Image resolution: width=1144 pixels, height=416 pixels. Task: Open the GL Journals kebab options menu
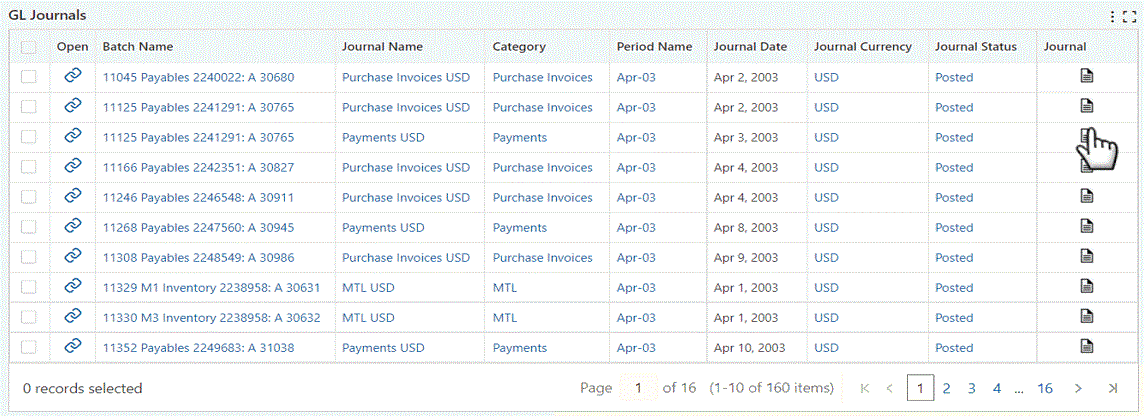[1113, 17]
